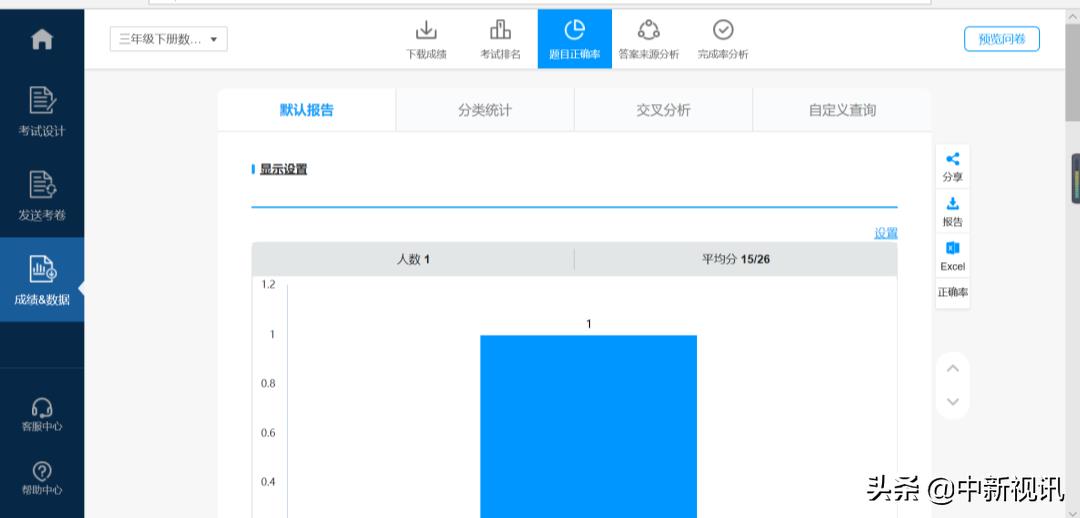Click the 预览问卷 preview button
This screenshot has height=518, width=1080.
pos(1001,39)
